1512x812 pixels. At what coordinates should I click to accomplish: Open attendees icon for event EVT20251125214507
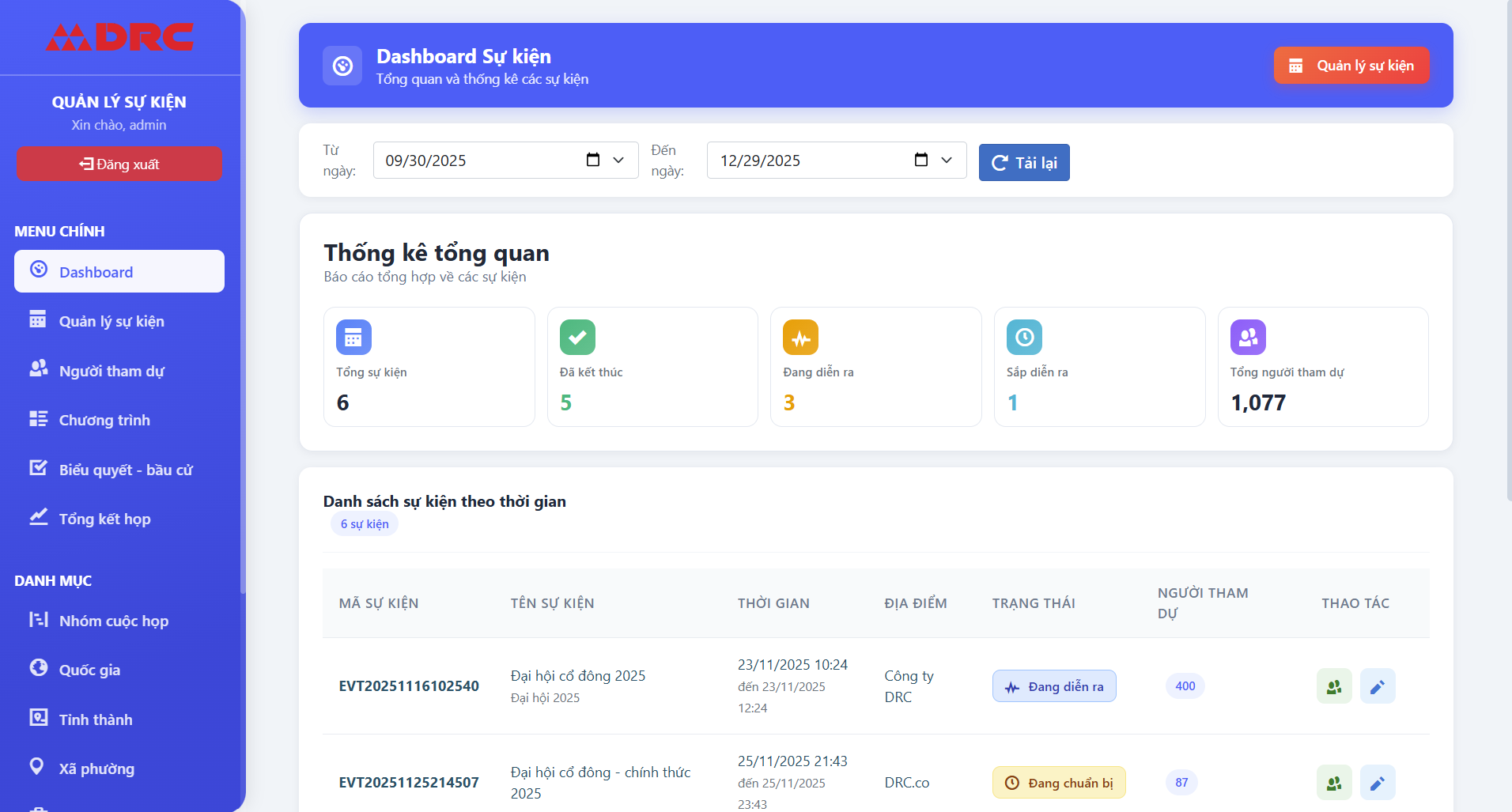click(1333, 783)
